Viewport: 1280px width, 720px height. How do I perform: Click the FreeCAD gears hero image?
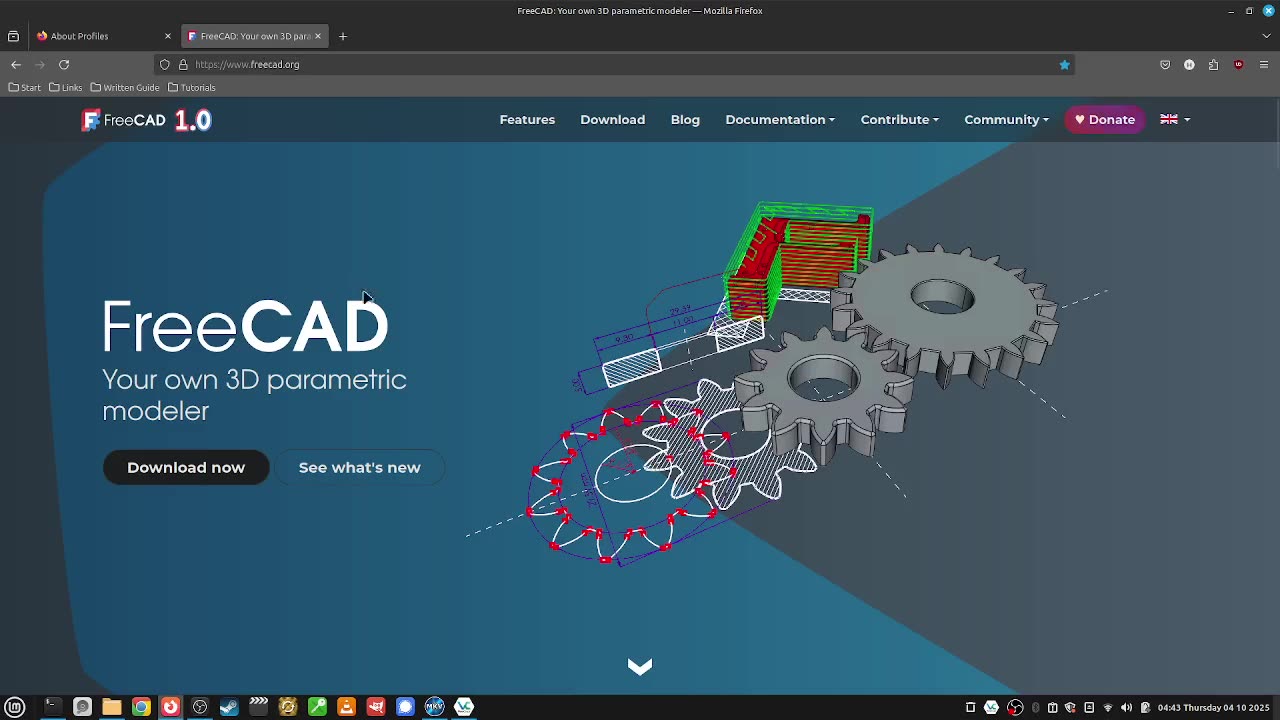(788, 385)
